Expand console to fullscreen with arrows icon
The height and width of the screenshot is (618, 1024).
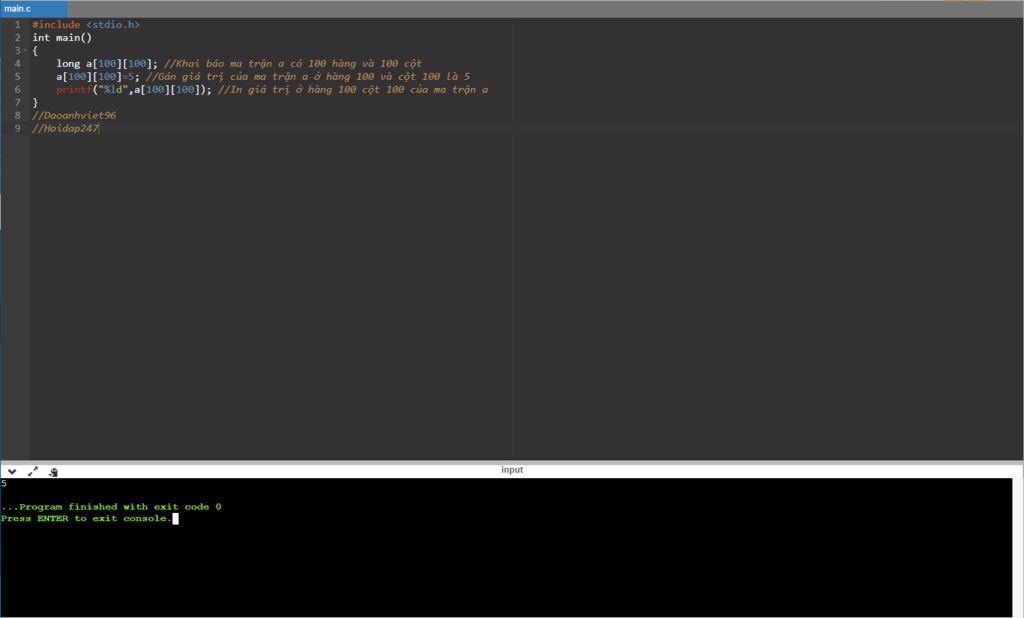pos(33,471)
